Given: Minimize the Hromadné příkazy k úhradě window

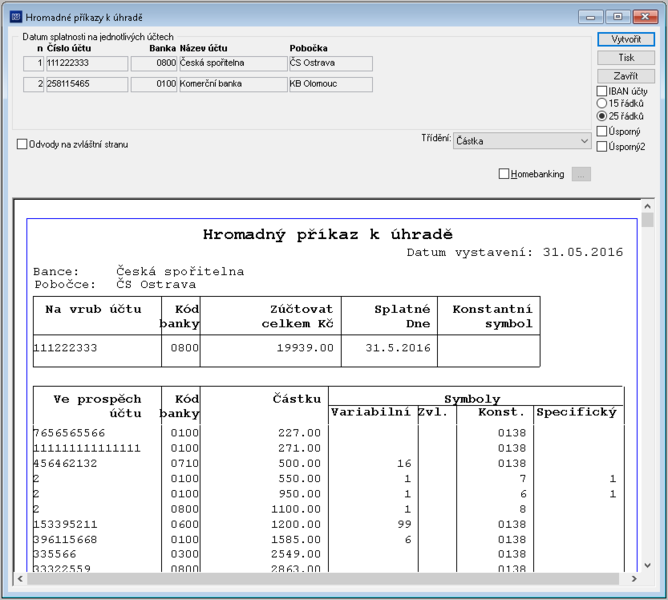Looking at the screenshot, I should pyautogui.click(x=590, y=17).
